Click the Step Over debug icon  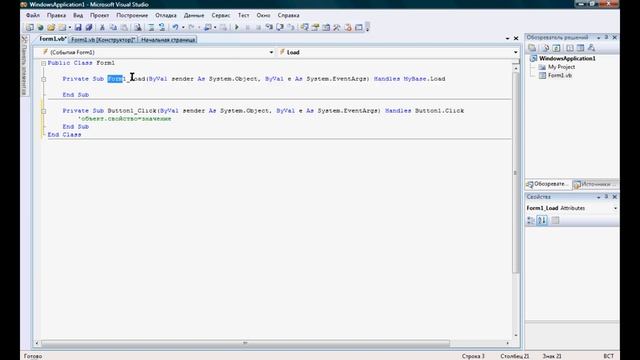click(x=280, y=27)
